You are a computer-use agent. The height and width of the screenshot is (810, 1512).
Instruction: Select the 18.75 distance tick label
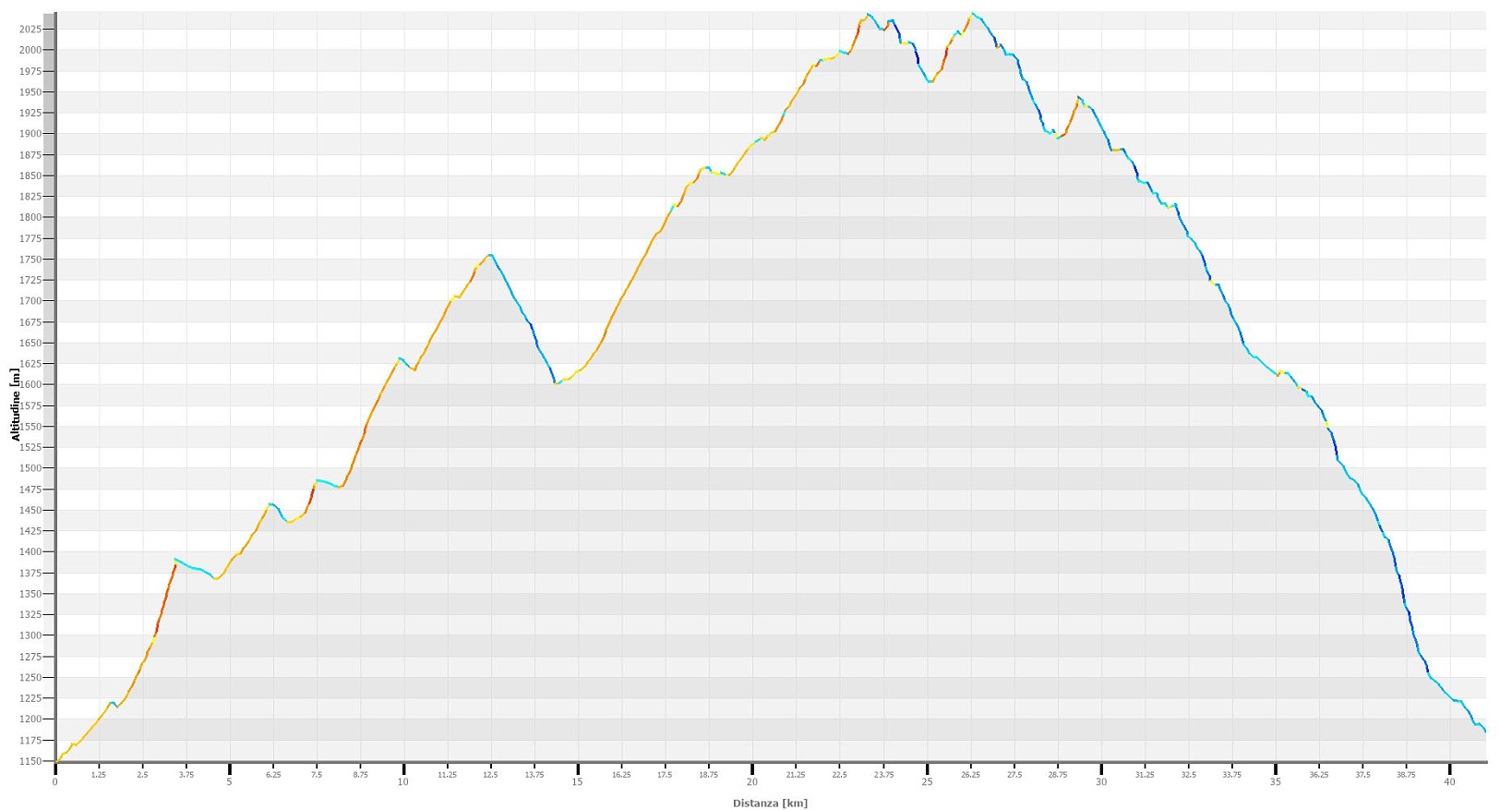click(x=708, y=775)
